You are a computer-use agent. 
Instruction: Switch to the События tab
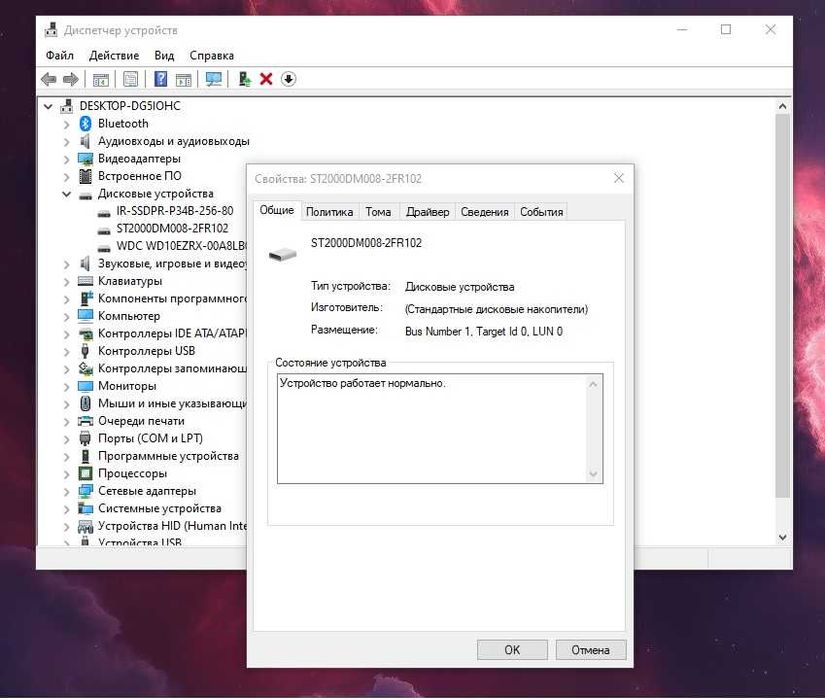(x=541, y=212)
